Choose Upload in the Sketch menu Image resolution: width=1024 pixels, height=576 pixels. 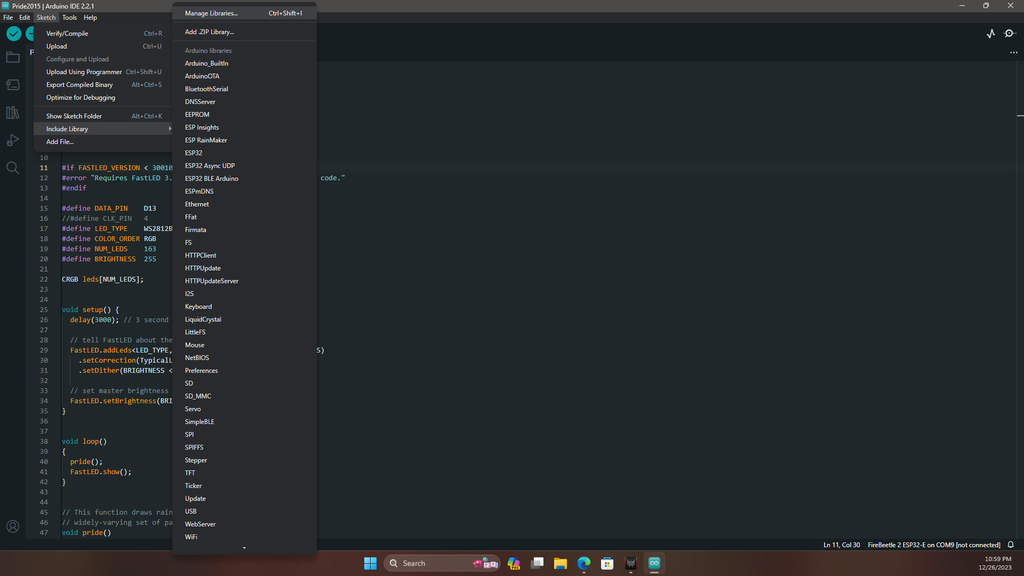tap(104, 46)
